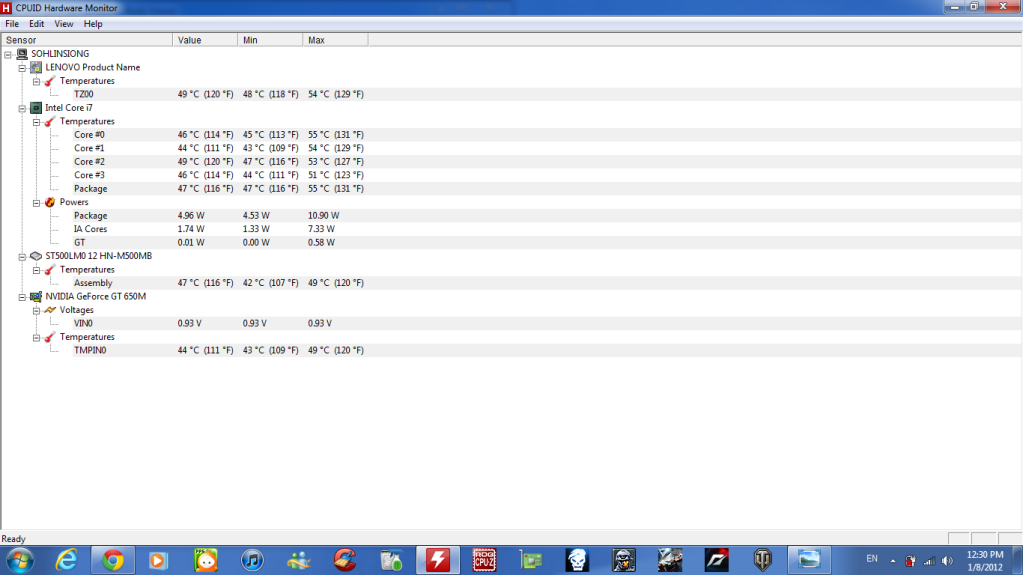
Task: Collapse the Powers tree branch
Action: pos(36,202)
